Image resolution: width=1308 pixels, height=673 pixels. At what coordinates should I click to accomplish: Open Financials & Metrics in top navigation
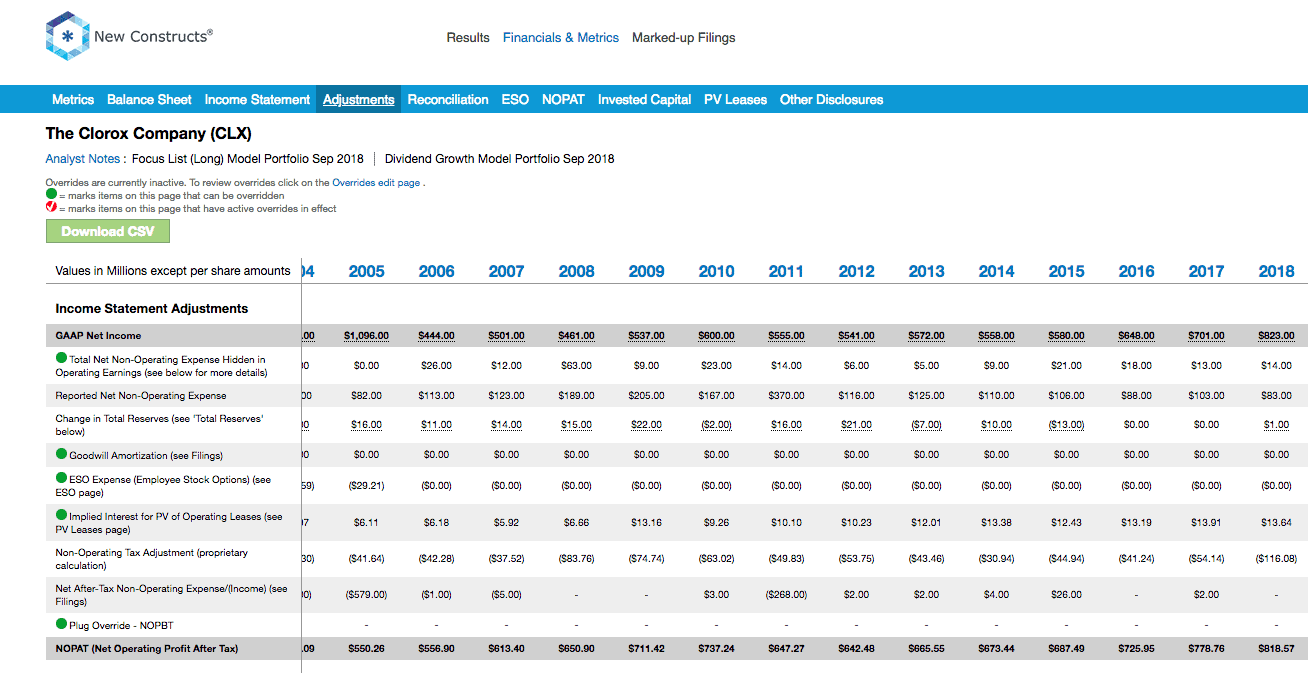point(561,38)
